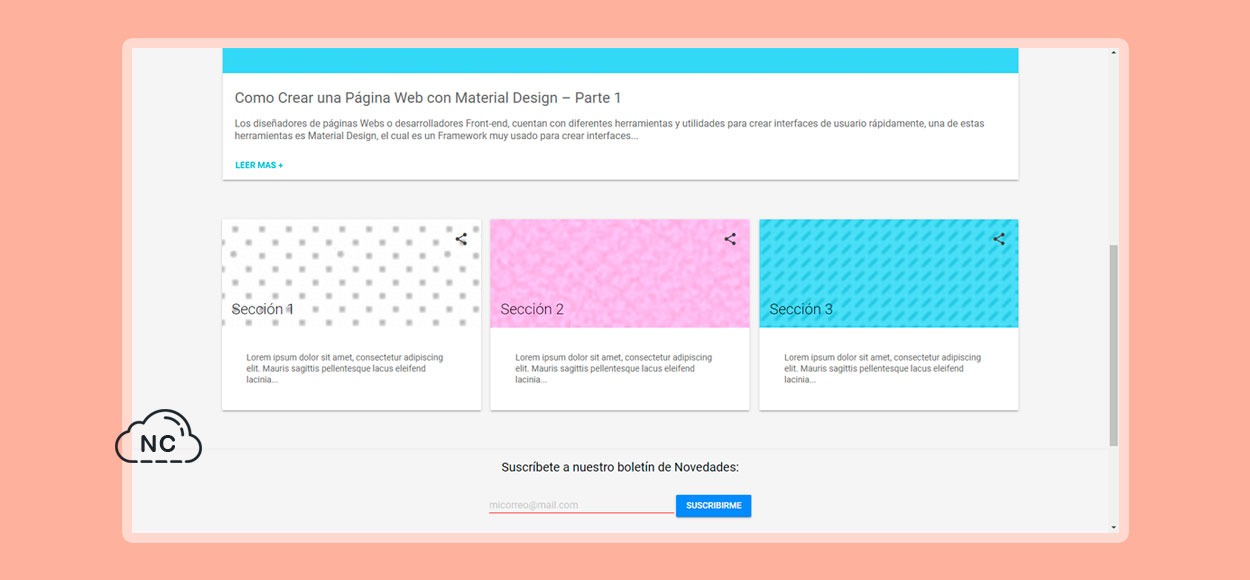This screenshot has height=580, width=1250.
Task: Click the scrollbar up arrow
Action: [x=1114, y=53]
